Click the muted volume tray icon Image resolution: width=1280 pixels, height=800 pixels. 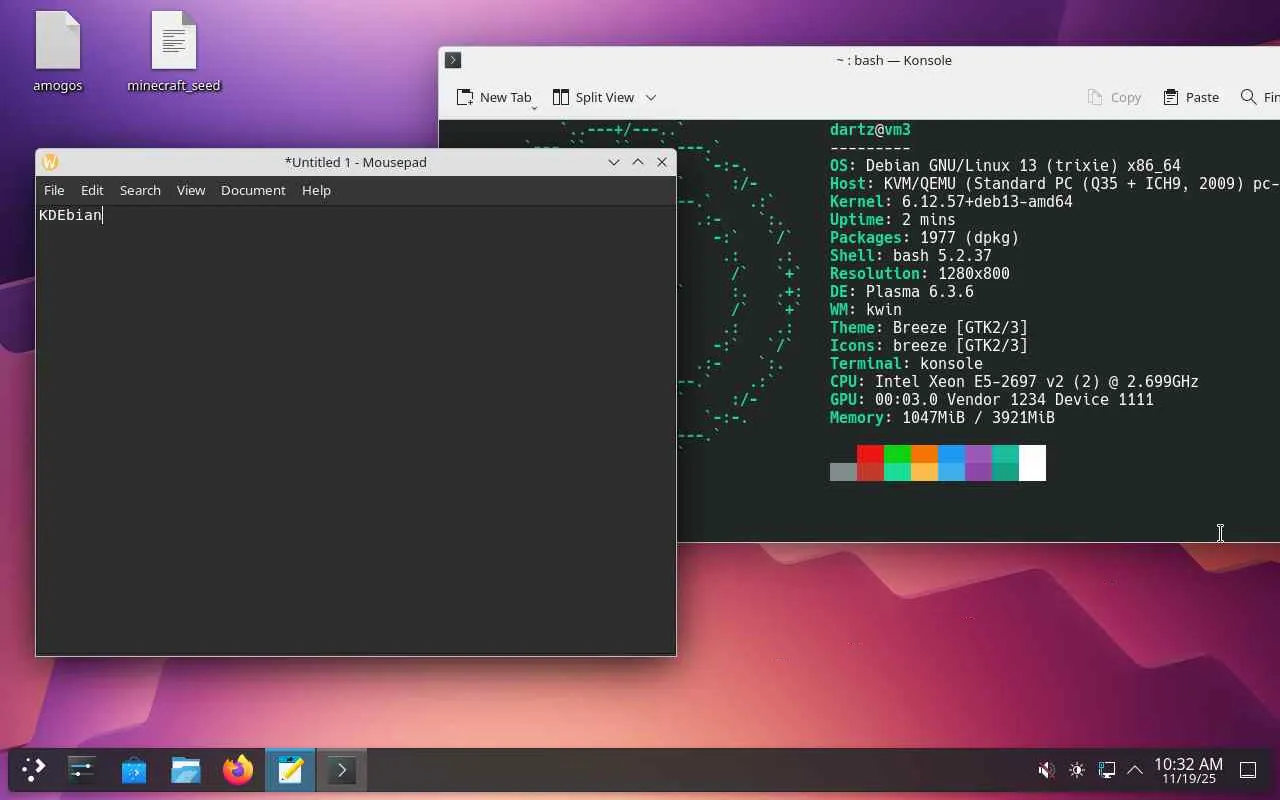point(1046,770)
